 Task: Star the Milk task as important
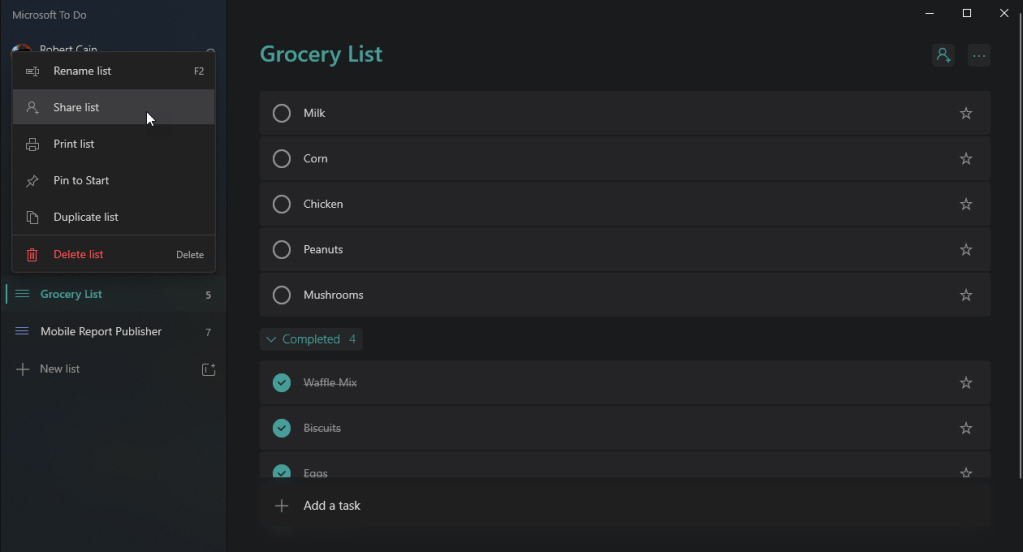tap(966, 113)
